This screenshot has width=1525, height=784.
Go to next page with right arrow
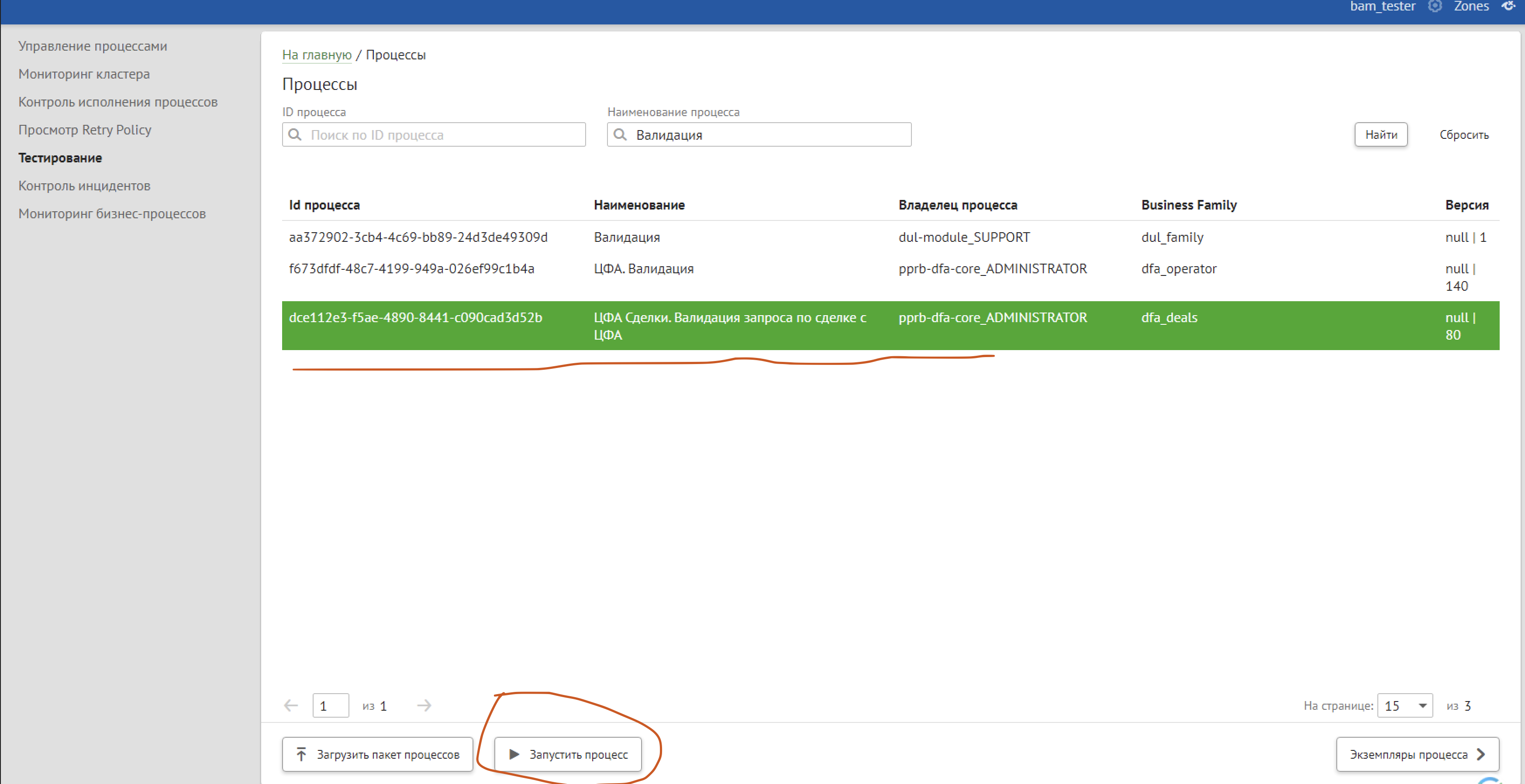tap(424, 705)
